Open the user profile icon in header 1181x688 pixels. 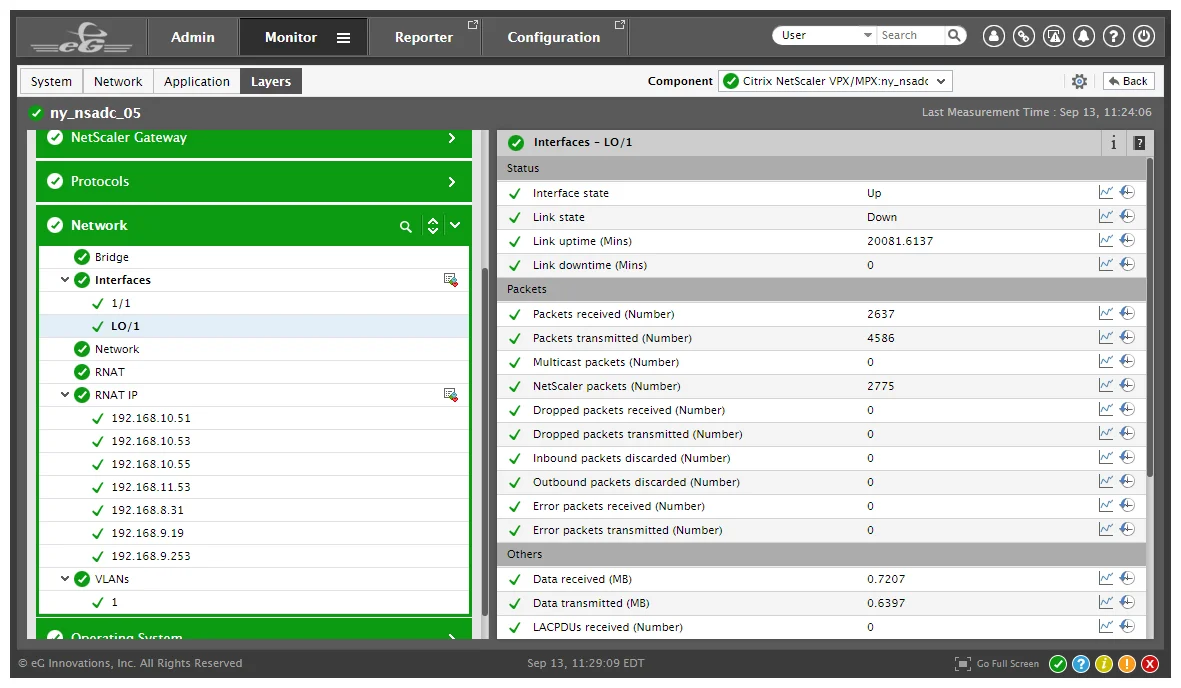click(x=993, y=35)
